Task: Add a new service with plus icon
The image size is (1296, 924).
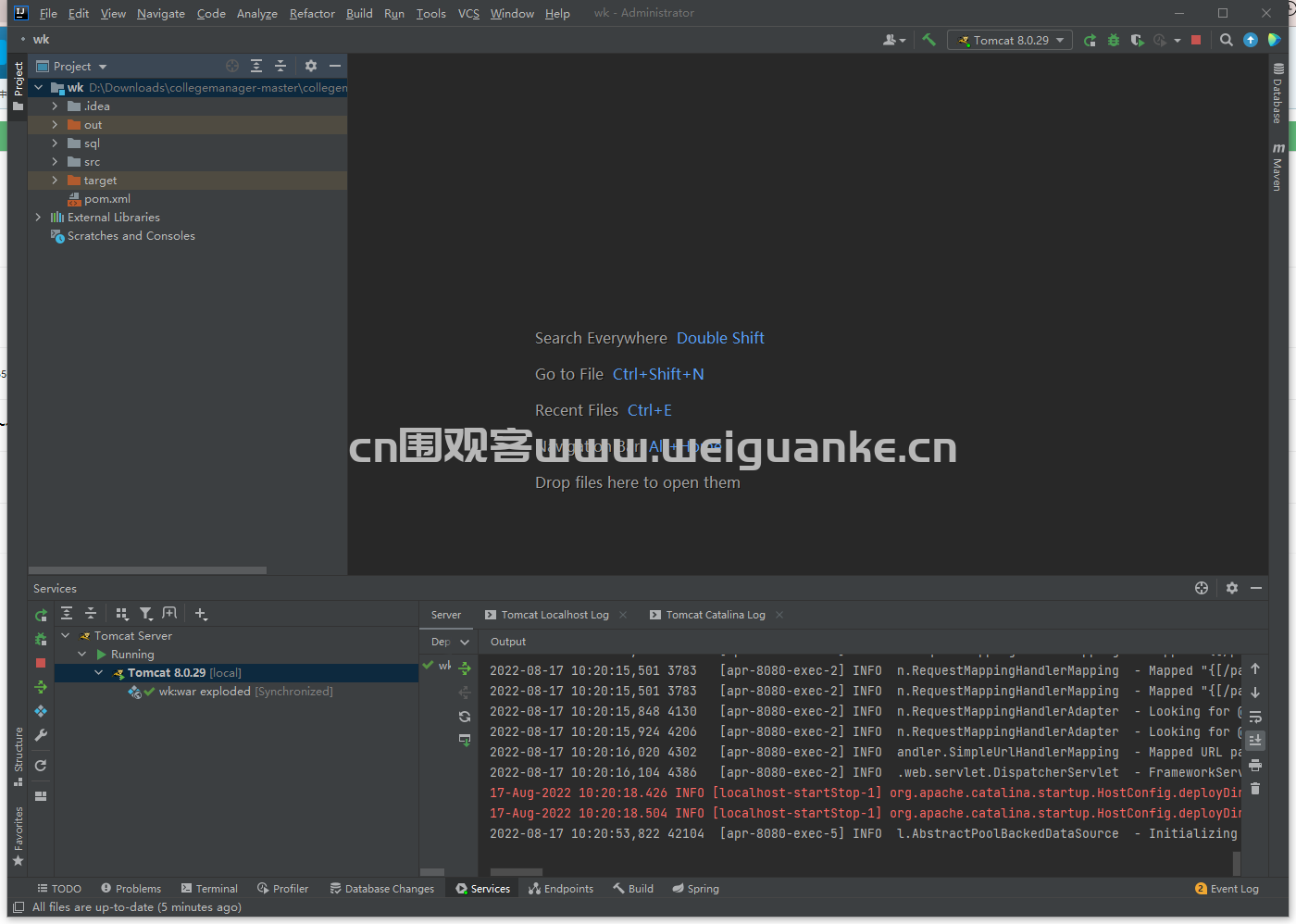Action: click(x=201, y=613)
